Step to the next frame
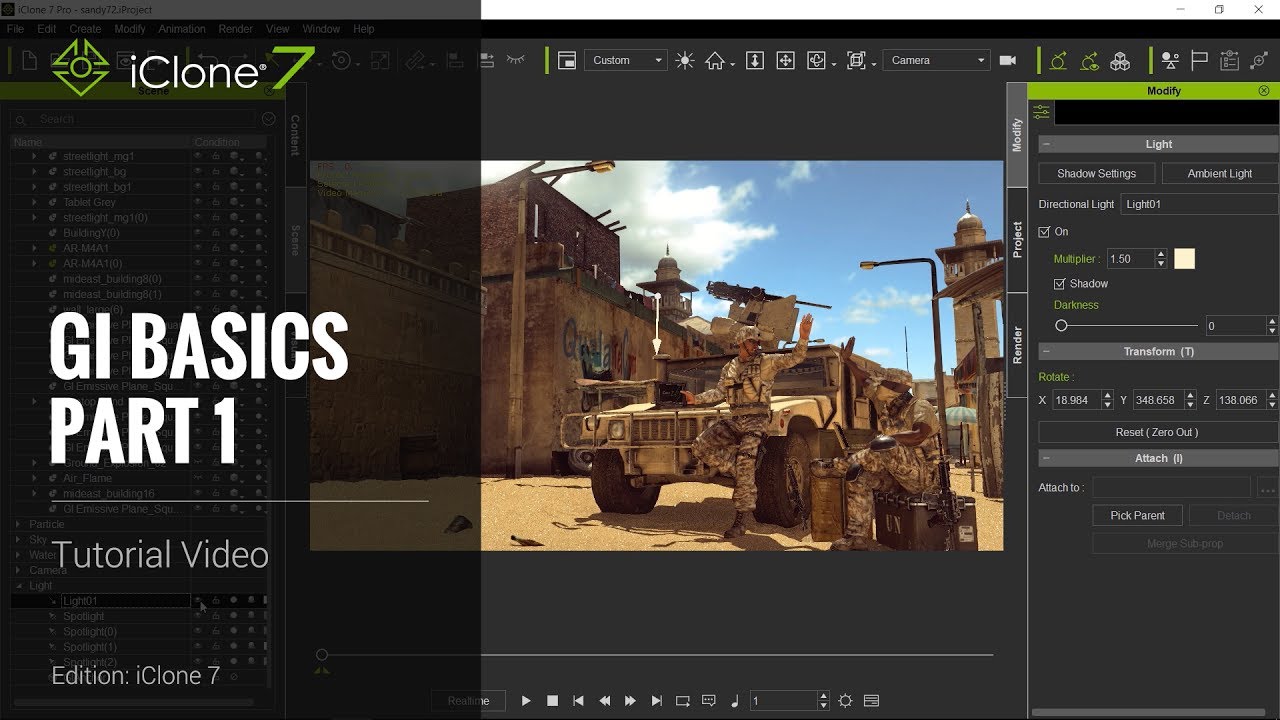This screenshot has width=1280, height=720. pyautogui.click(x=630, y=701)
